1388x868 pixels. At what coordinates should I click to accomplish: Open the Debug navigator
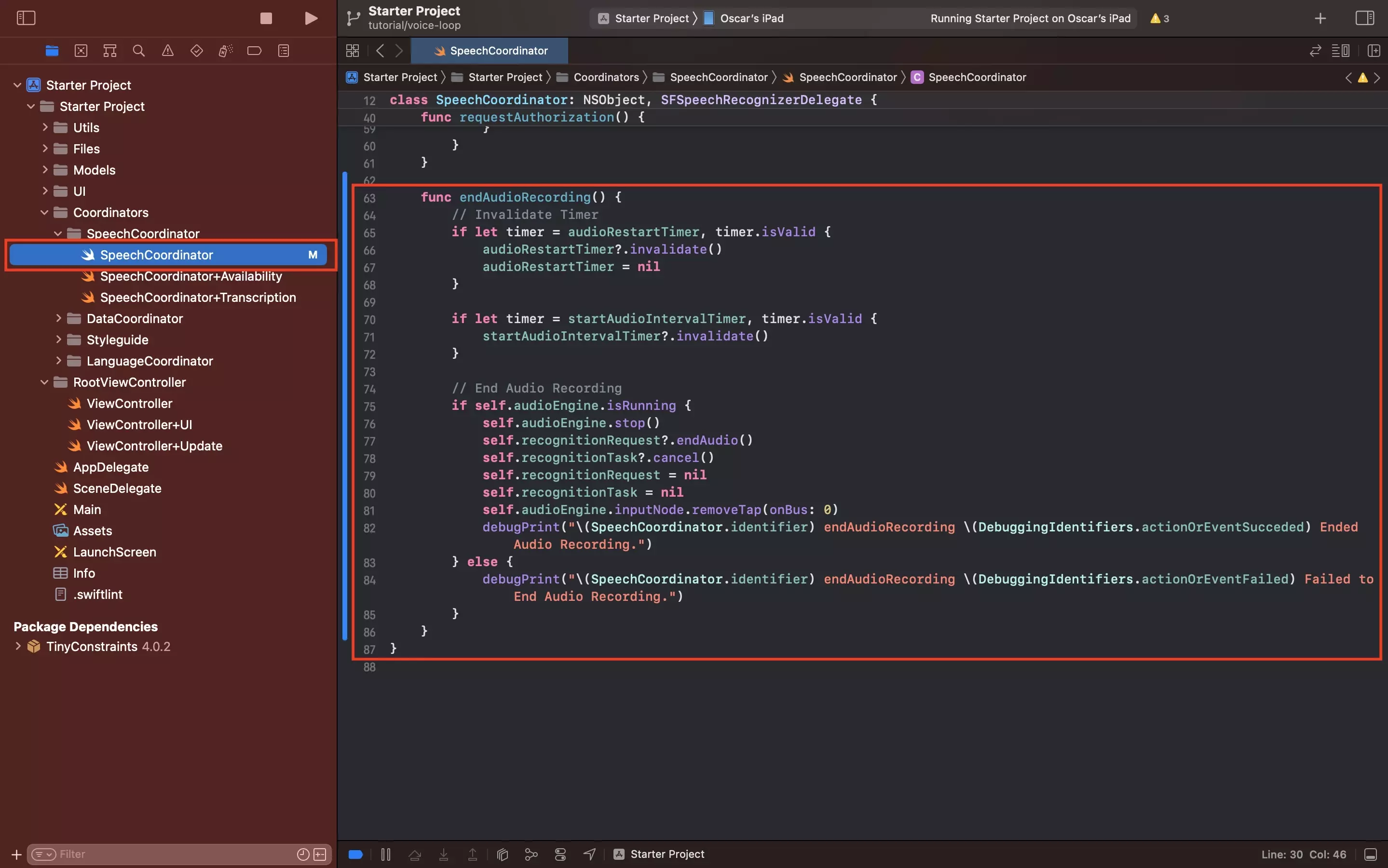(226, 51)
